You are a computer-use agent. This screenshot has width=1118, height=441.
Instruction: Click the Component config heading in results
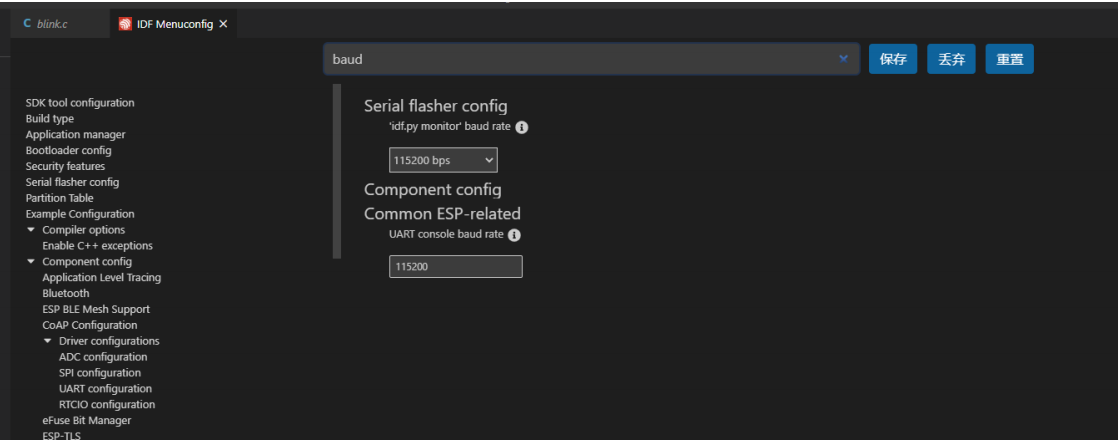click(x=433, y=190)
